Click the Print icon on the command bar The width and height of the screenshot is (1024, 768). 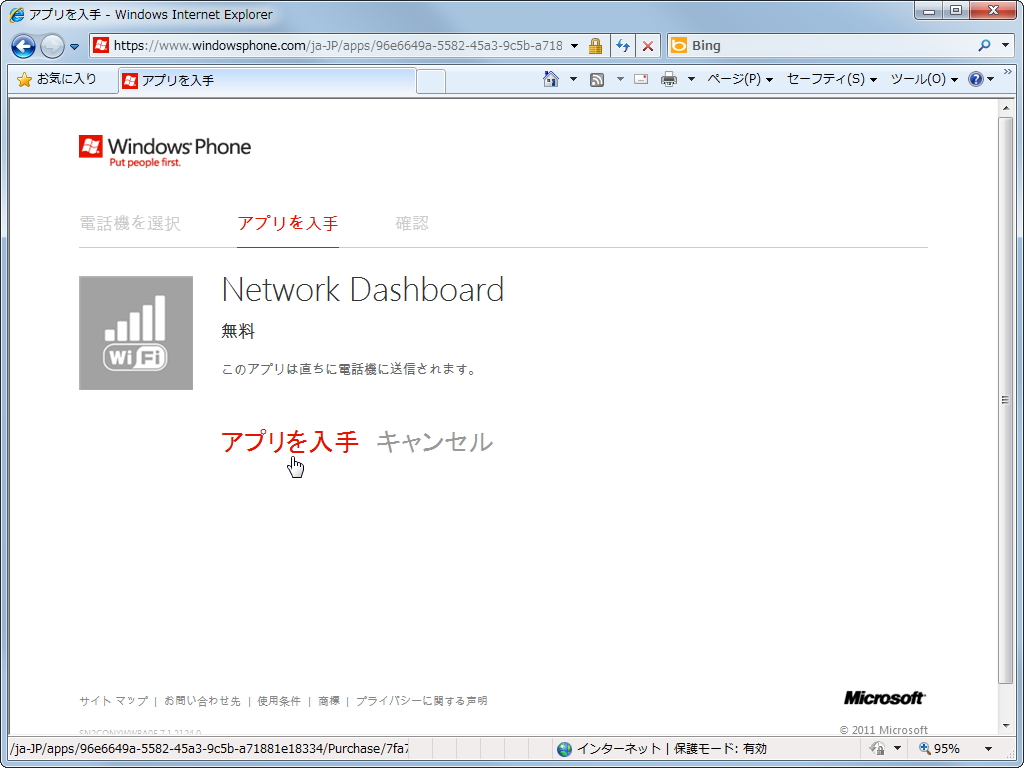(x=667, y=79)
